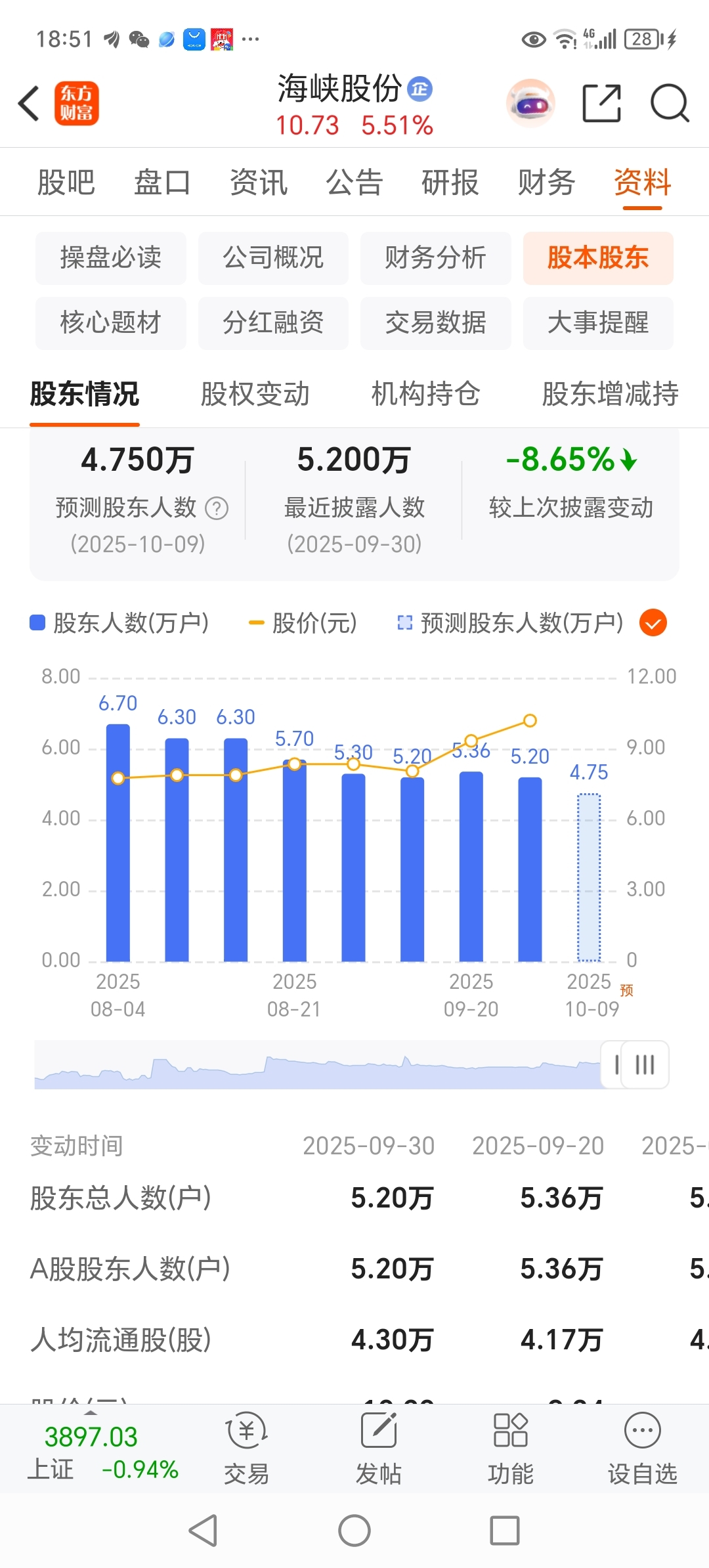The height and width of the screenshot is (1568, 709).
Task: Tap 4.30万 in 人均流通股 row
Action: coord(392,1340)
